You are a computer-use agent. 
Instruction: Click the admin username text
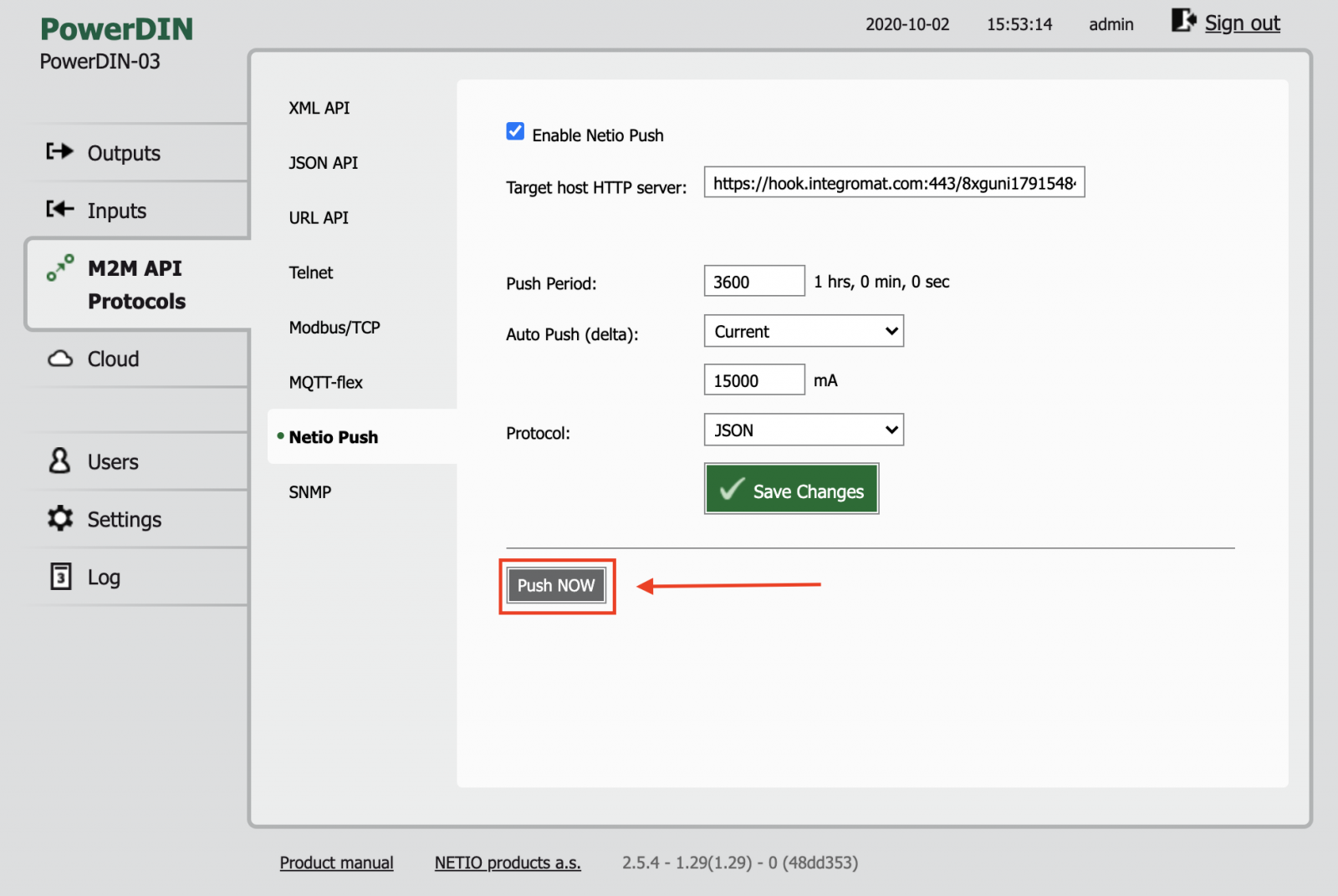click(1111, 24)
